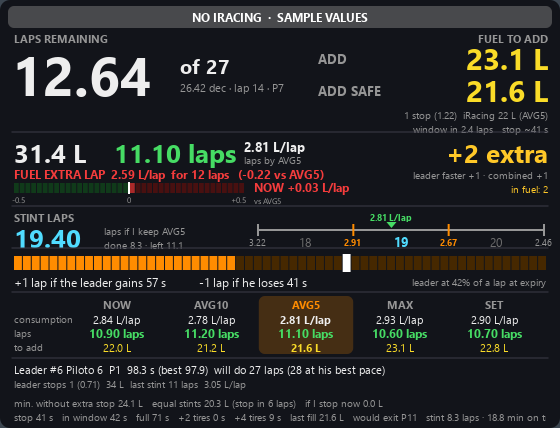Click the 'of 27' total laps text

tap(205, 67)
